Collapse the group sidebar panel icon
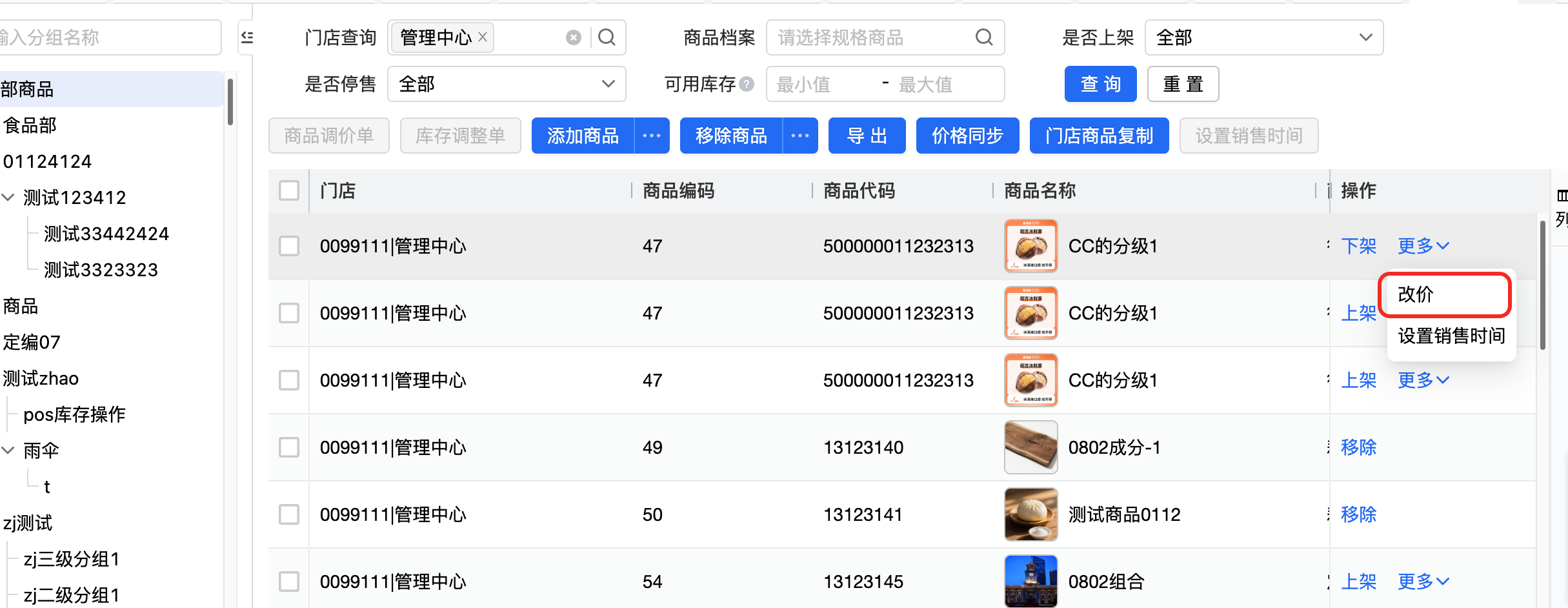This screenshot has width=1568, height=608. click(x=246, y=37)
